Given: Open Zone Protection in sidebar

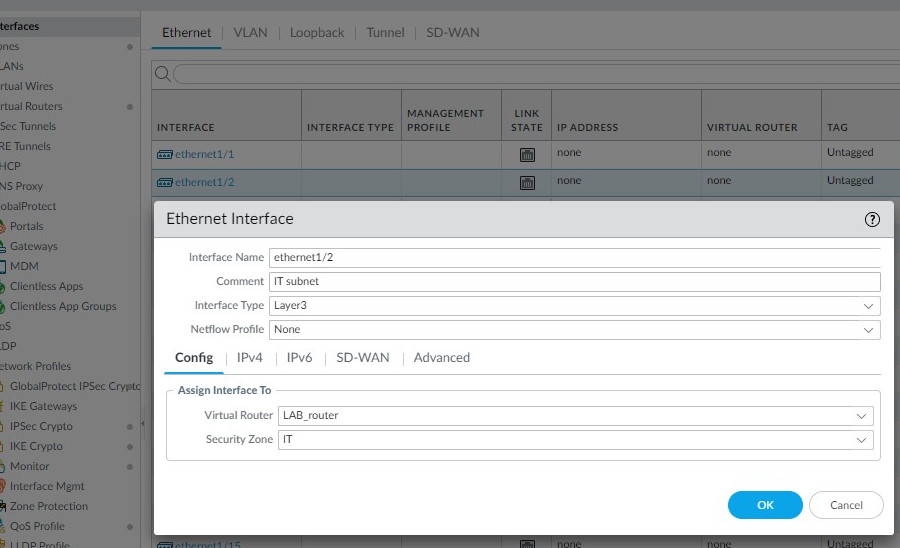Looking at the screenshot, I should click(x=49, y=507).
